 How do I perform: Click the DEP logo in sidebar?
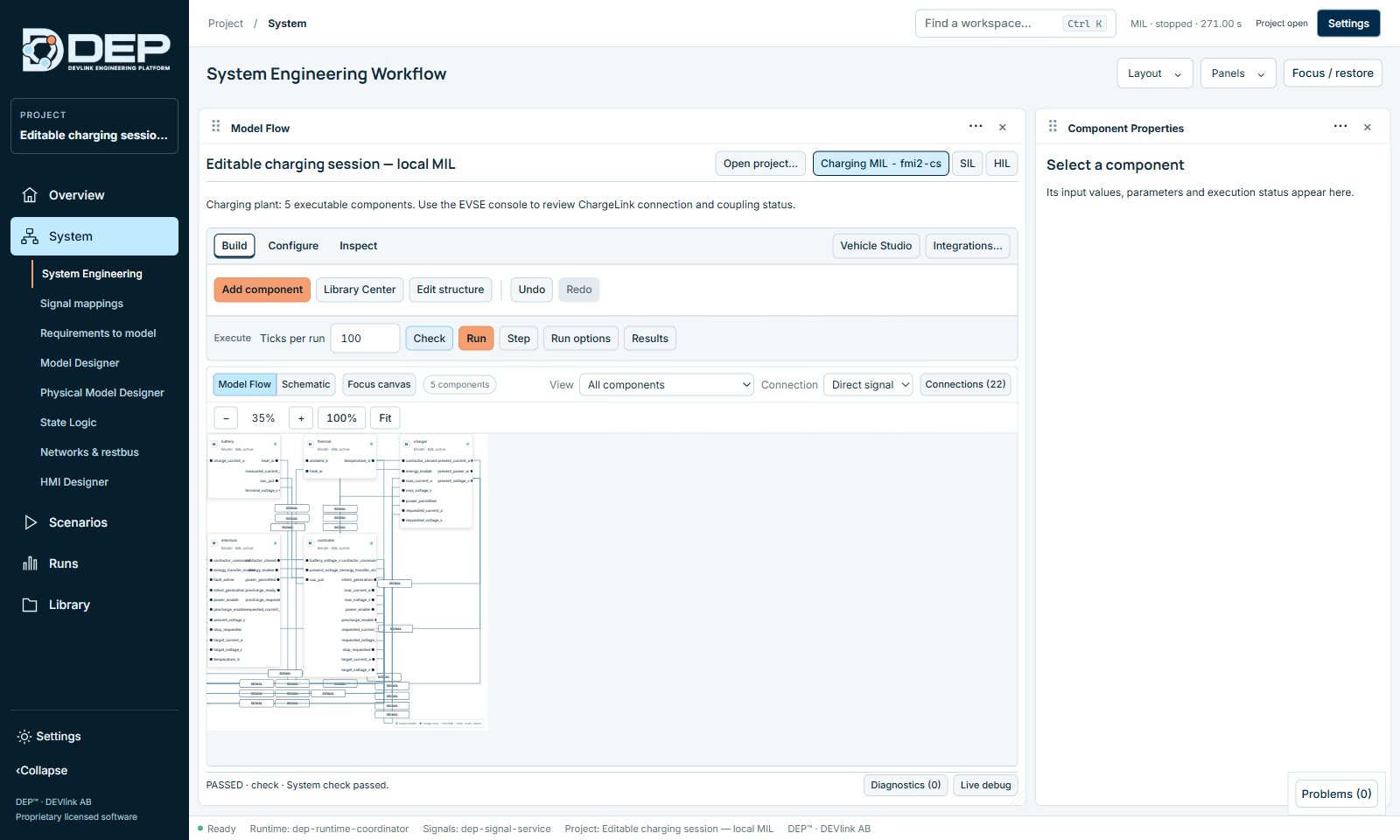coord(95,50)
